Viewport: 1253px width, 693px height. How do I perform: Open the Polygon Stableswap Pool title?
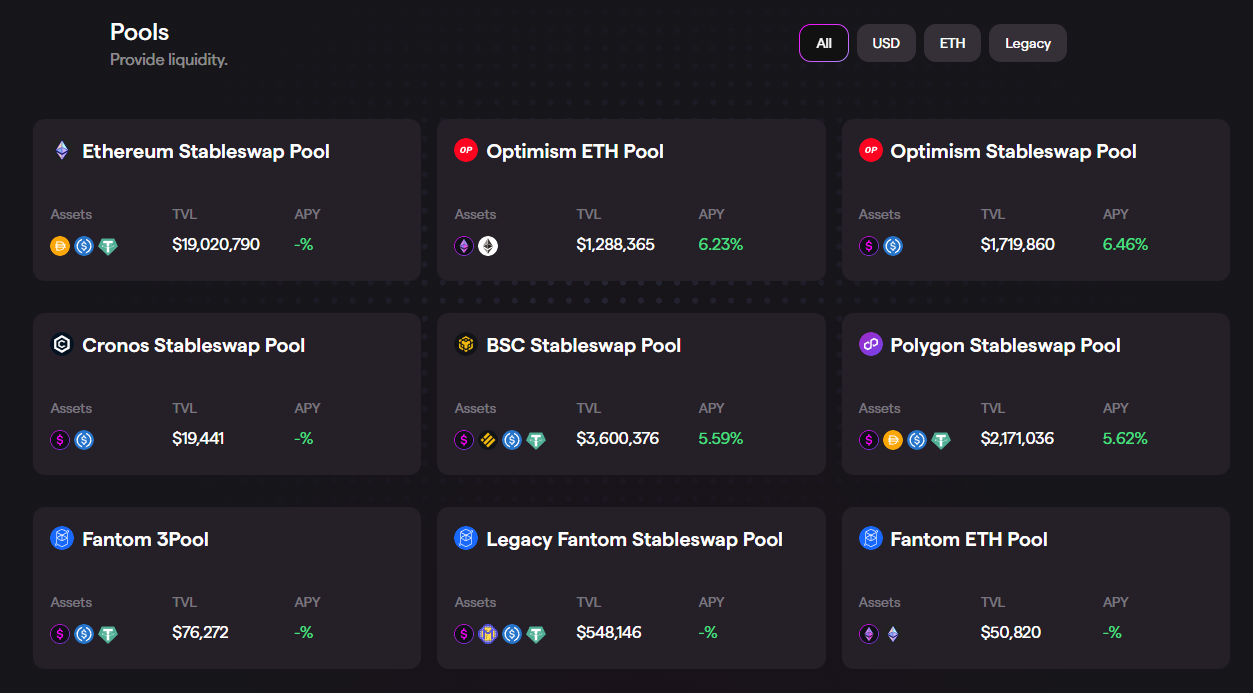point(1005,346)
